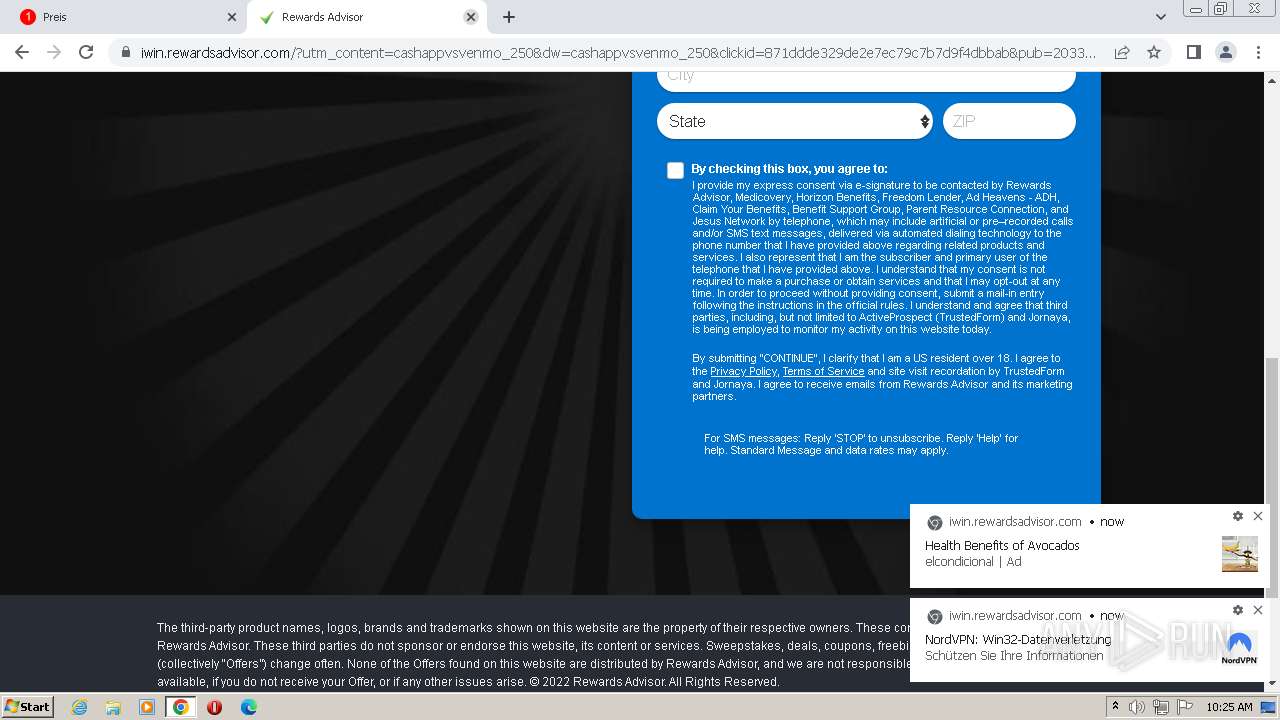Go back to the previous page
The height and width of the screenshot is (720, 1280).
tap(22, 52)
